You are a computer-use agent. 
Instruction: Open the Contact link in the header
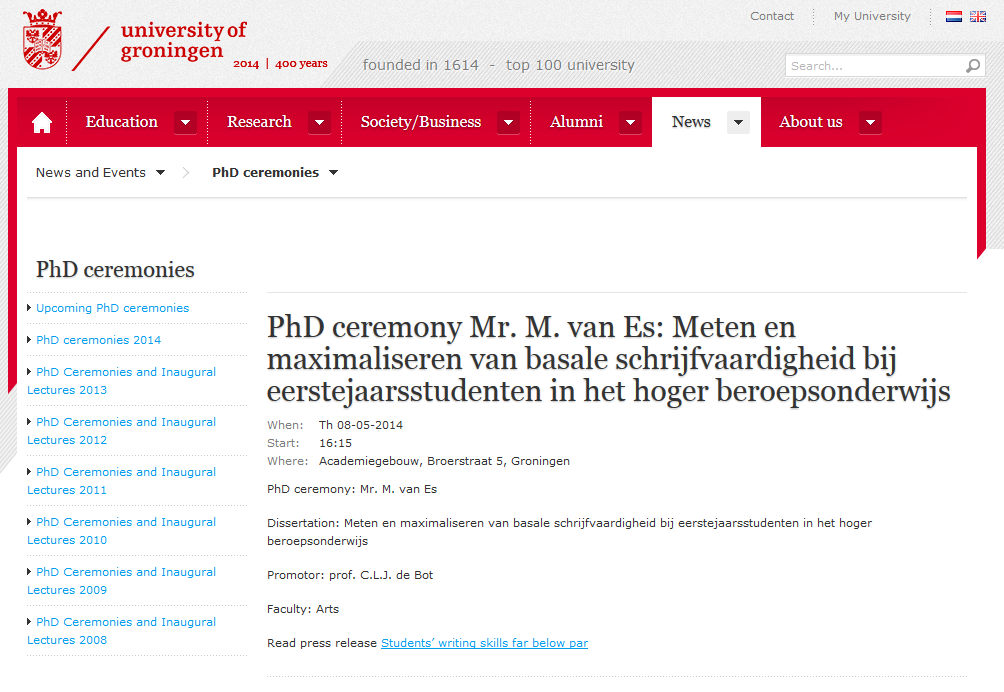click(x=772, y=16)
